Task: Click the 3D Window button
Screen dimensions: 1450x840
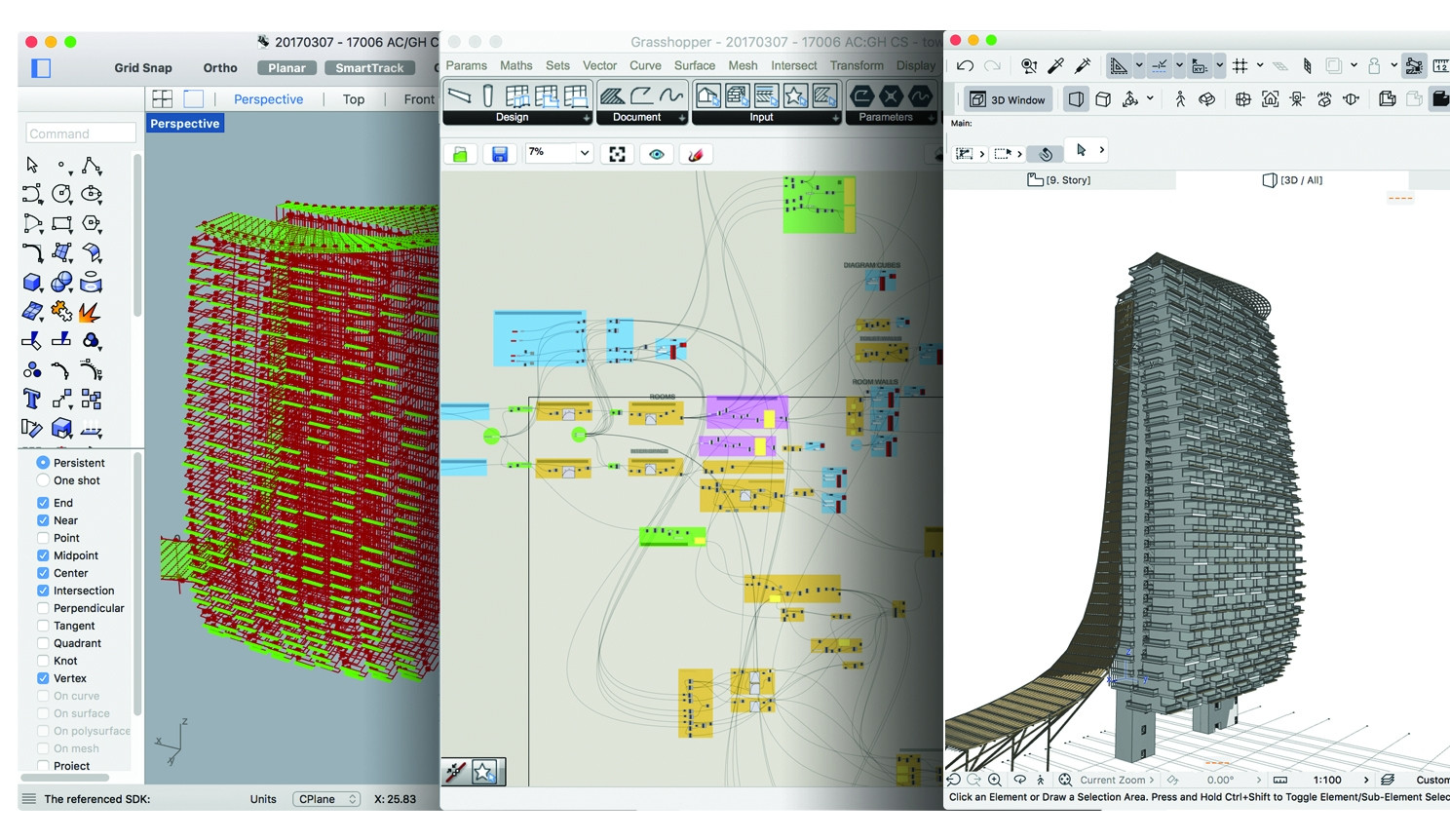Action: pos(1008,99)
